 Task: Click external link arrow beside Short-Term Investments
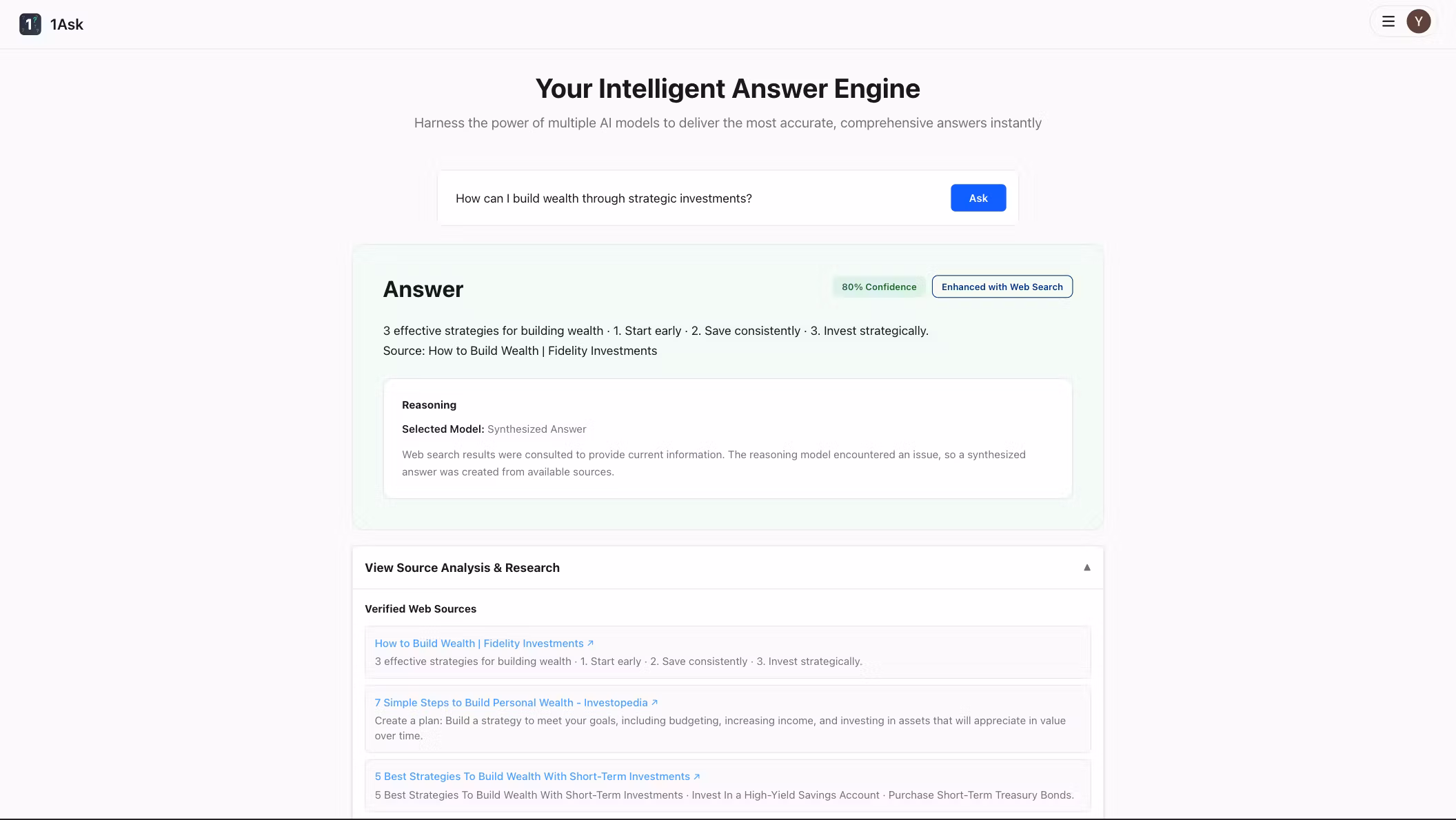tap(696, 776)
